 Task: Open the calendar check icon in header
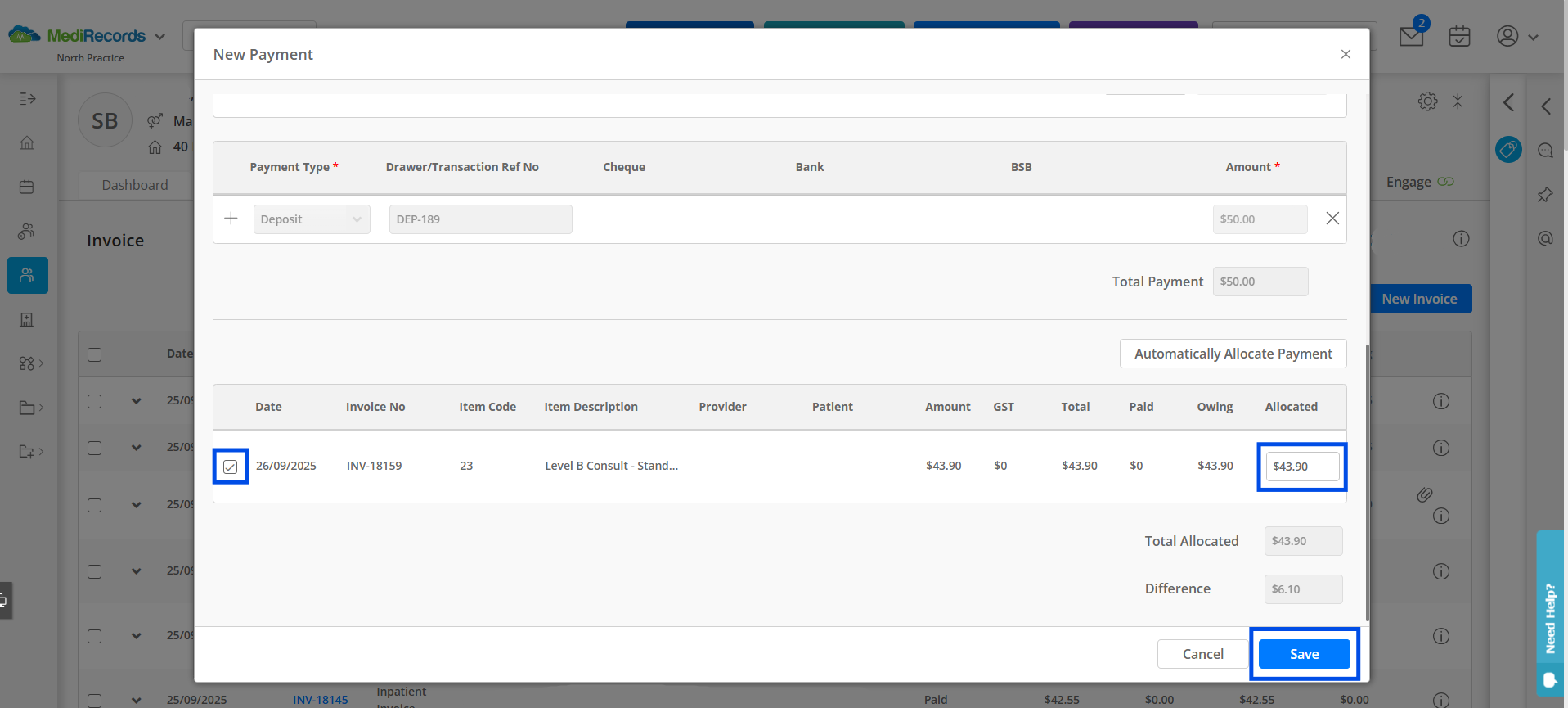[1459, 36]
